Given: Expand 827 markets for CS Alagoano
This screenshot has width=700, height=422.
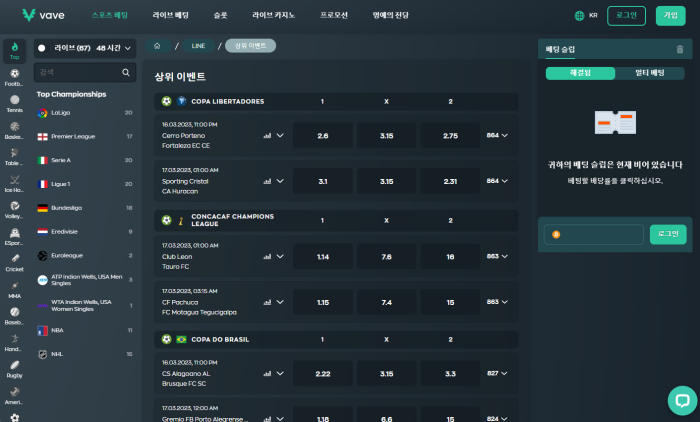Looking at the screenshot, I should (x=497, y=373).
